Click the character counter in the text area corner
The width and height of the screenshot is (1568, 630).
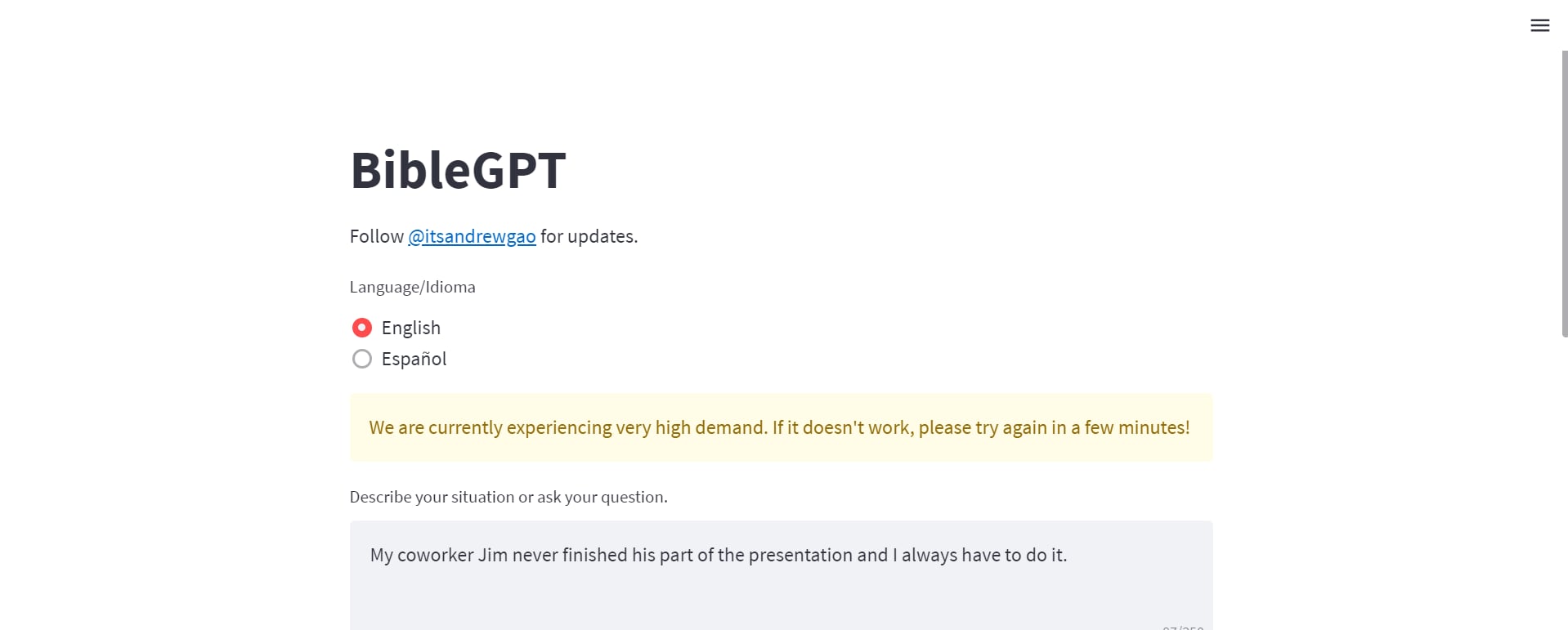(1182, 627)
